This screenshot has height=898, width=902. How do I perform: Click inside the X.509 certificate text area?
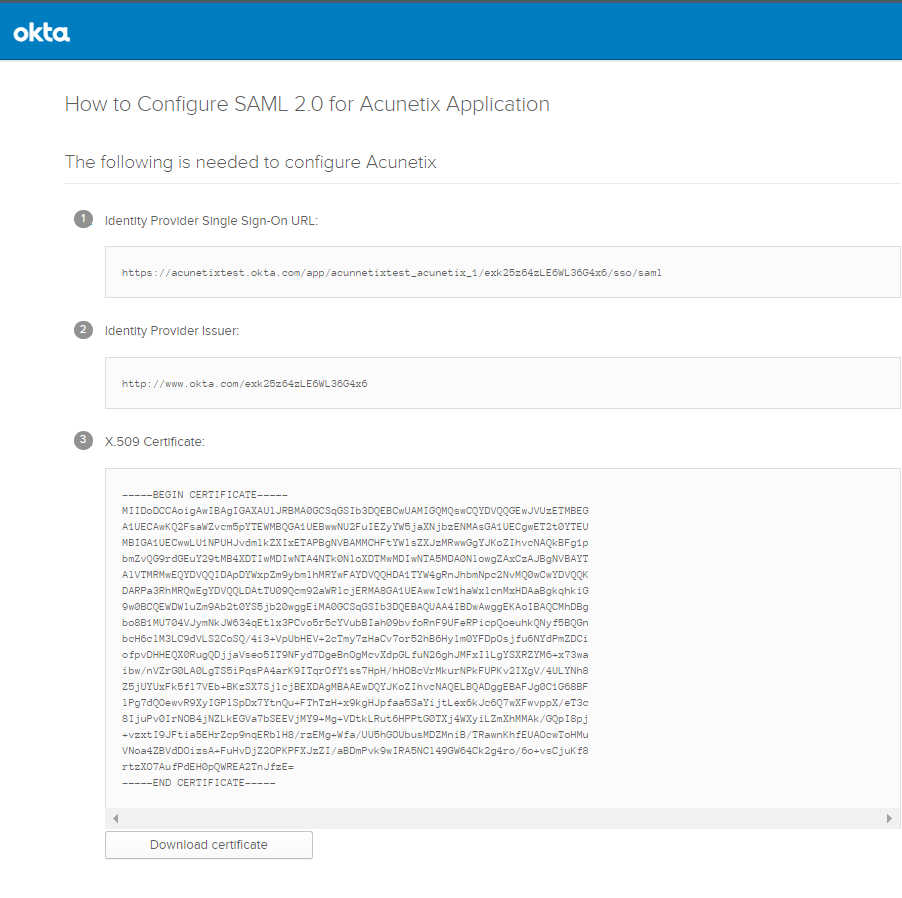click(503, 639)
